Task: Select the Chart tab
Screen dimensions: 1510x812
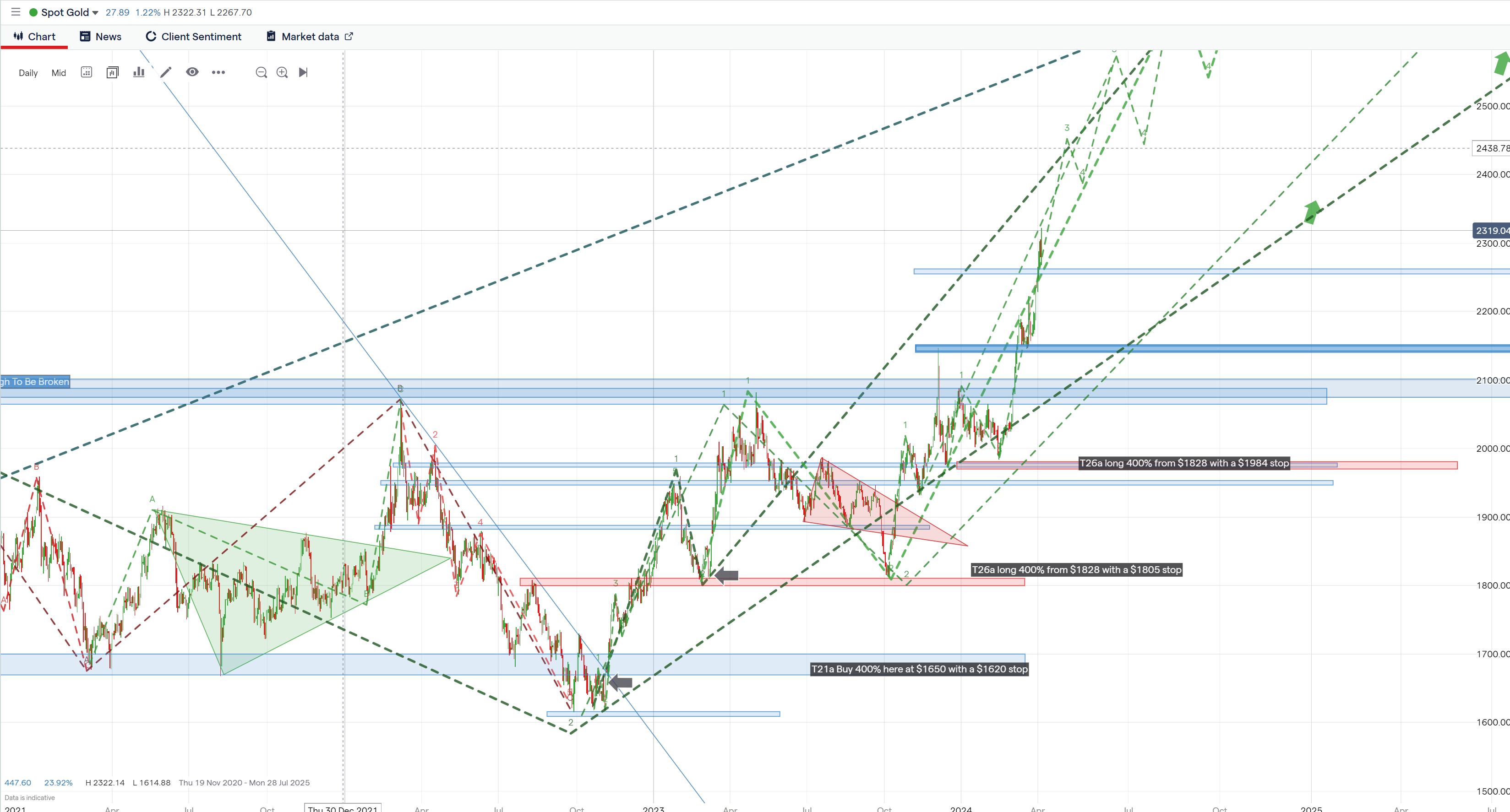Action: coord(35,36)
